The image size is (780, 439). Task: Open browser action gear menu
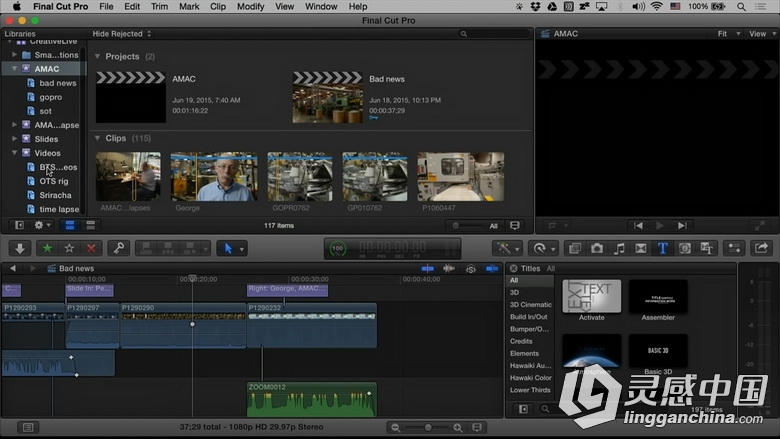pyautogui.click(x=41, y=225)
